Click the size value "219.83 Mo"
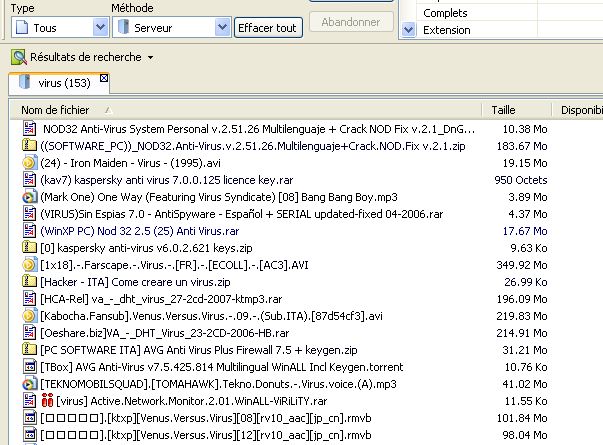Viewport: 603px width, 445px height. point(522,316)
